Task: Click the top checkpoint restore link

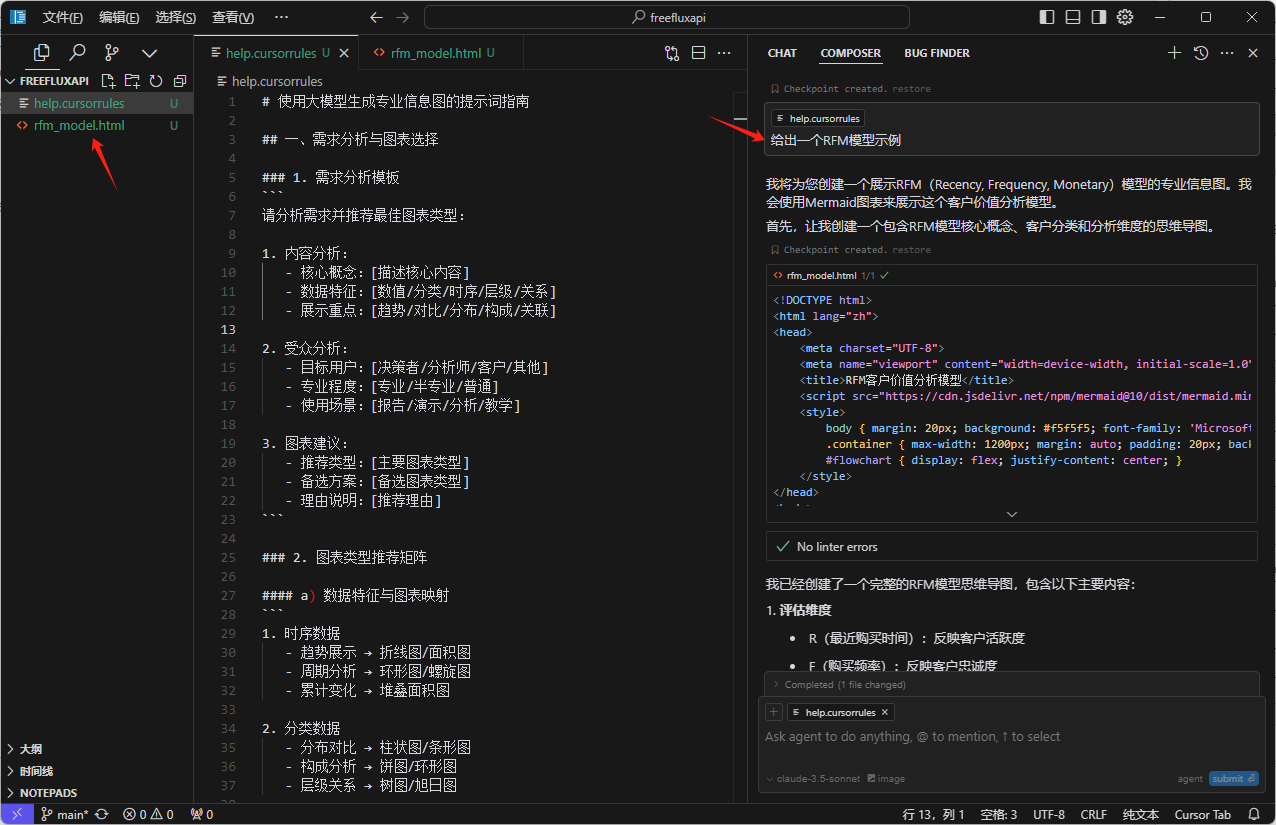Action: [911, 89]
